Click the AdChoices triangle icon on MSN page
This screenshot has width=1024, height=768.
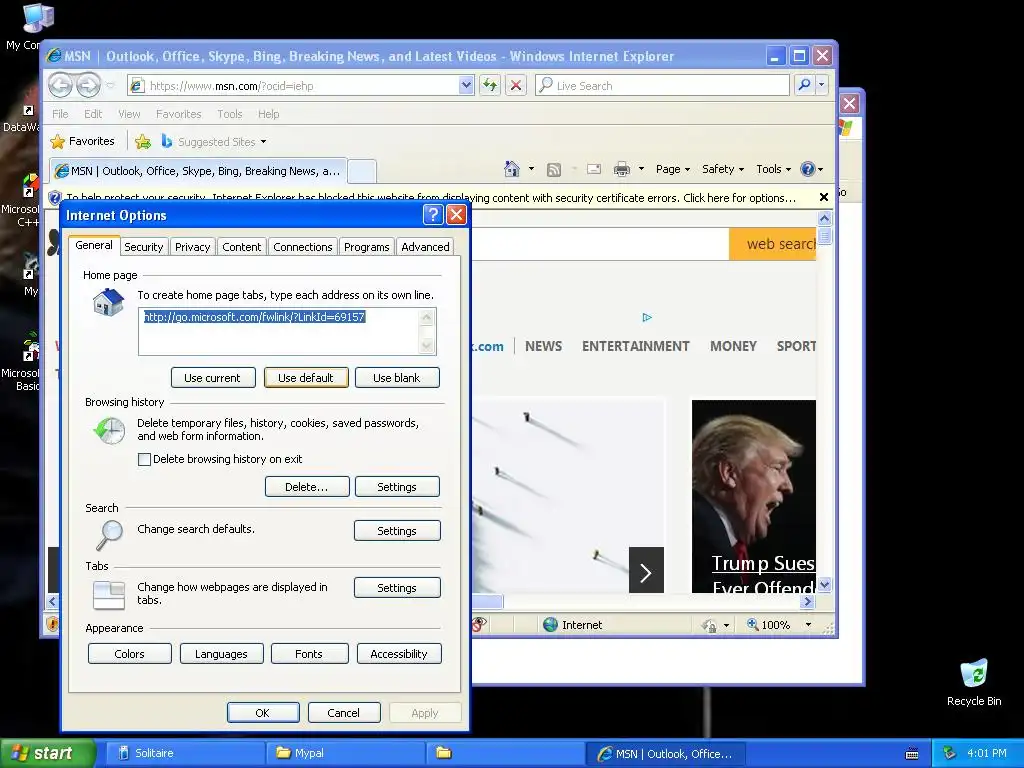647,317
